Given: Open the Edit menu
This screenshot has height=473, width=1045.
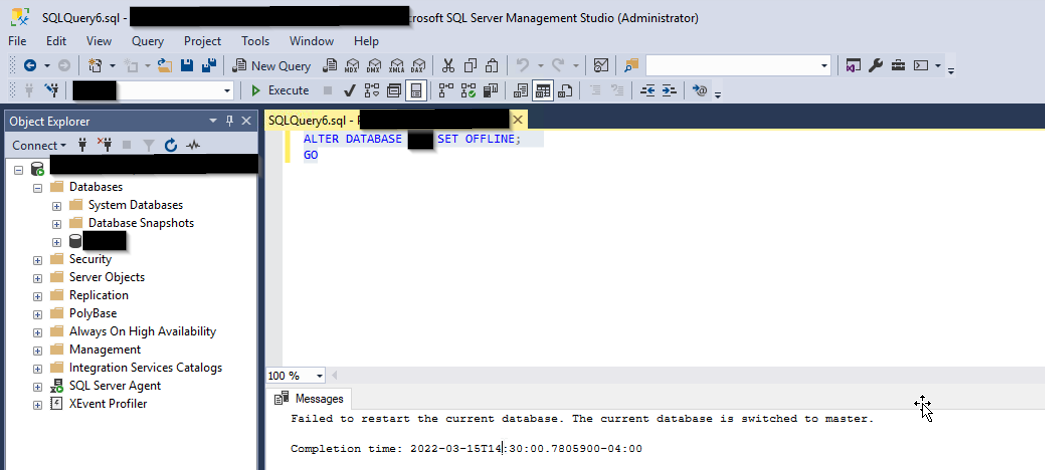Looking at the screenshot, I should (56, 41).
